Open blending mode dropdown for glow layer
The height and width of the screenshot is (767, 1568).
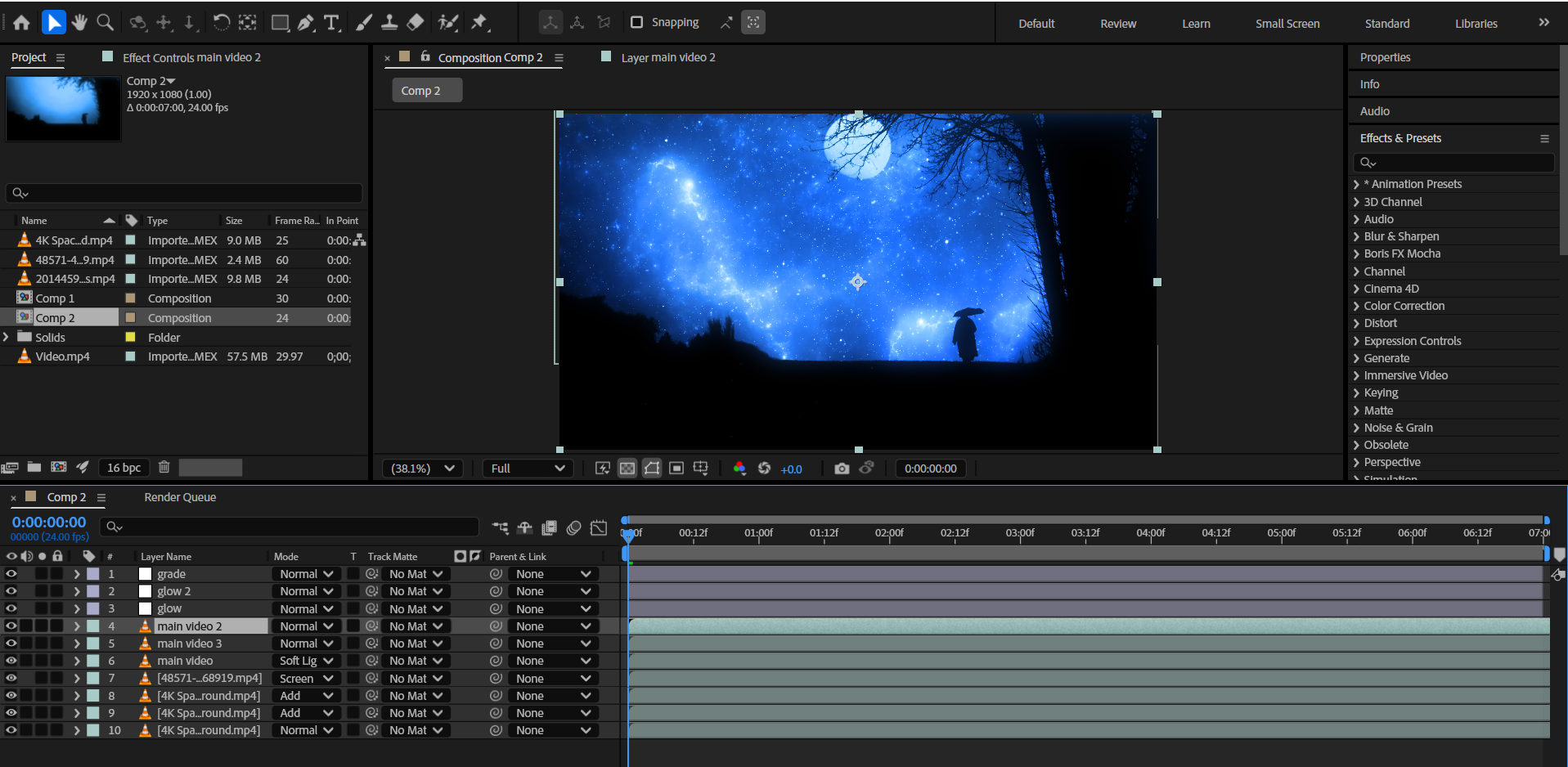[307, 609]
